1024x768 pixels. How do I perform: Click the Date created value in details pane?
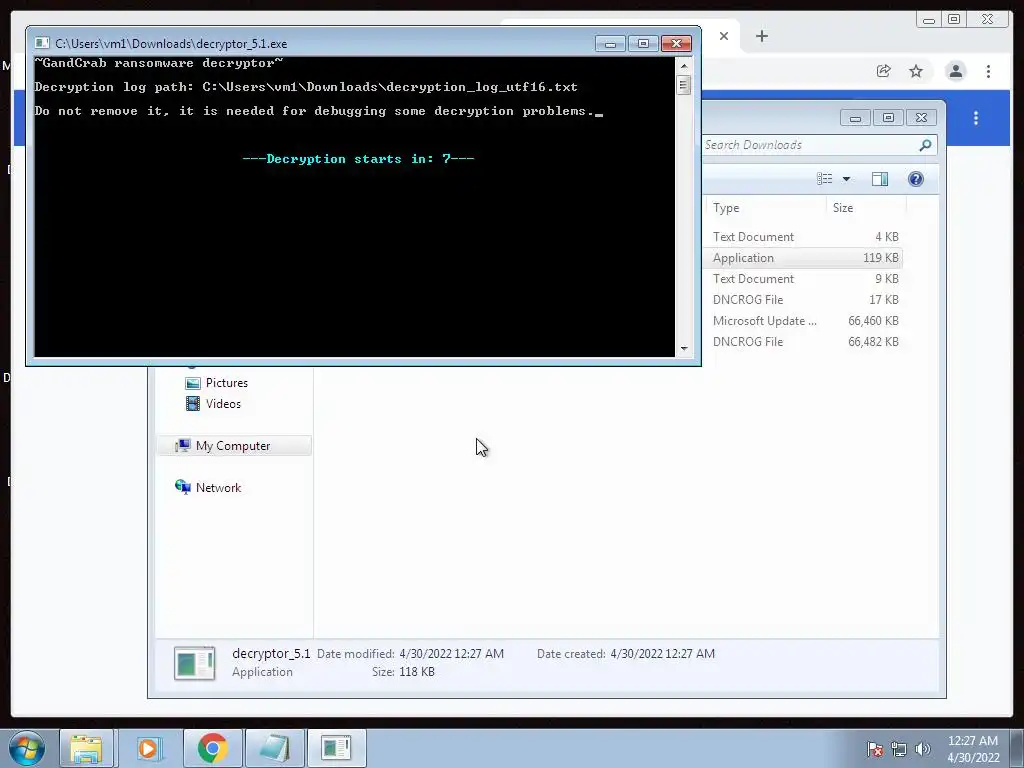click(662, 654)
